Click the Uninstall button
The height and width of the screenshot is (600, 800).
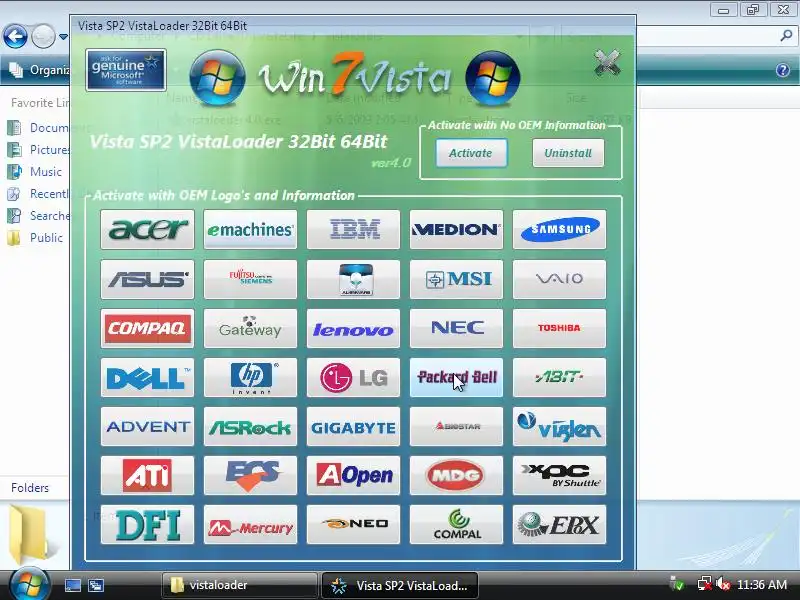click(x=568, y=153)
